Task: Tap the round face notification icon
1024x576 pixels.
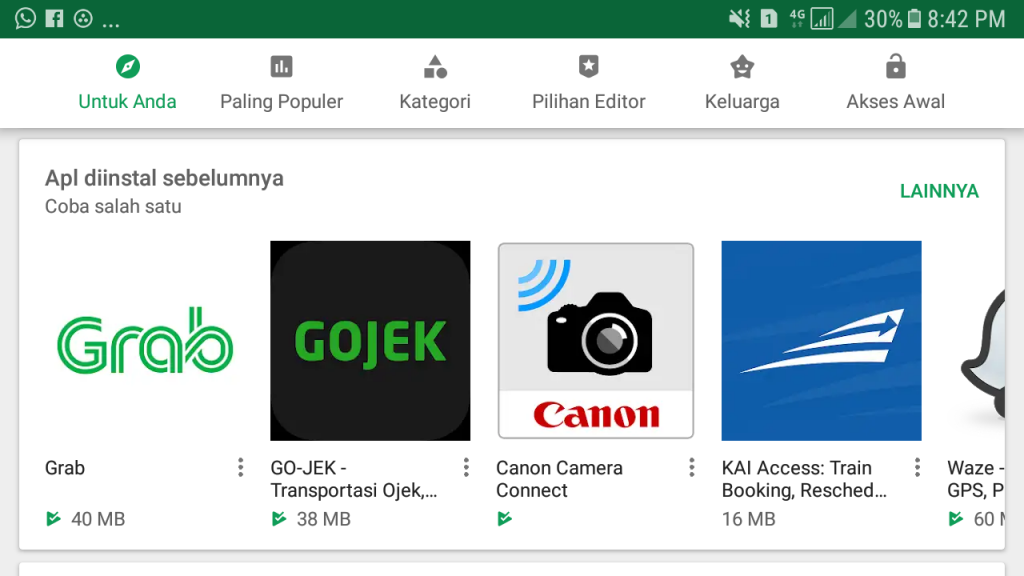Action: (x=83, y=18)
